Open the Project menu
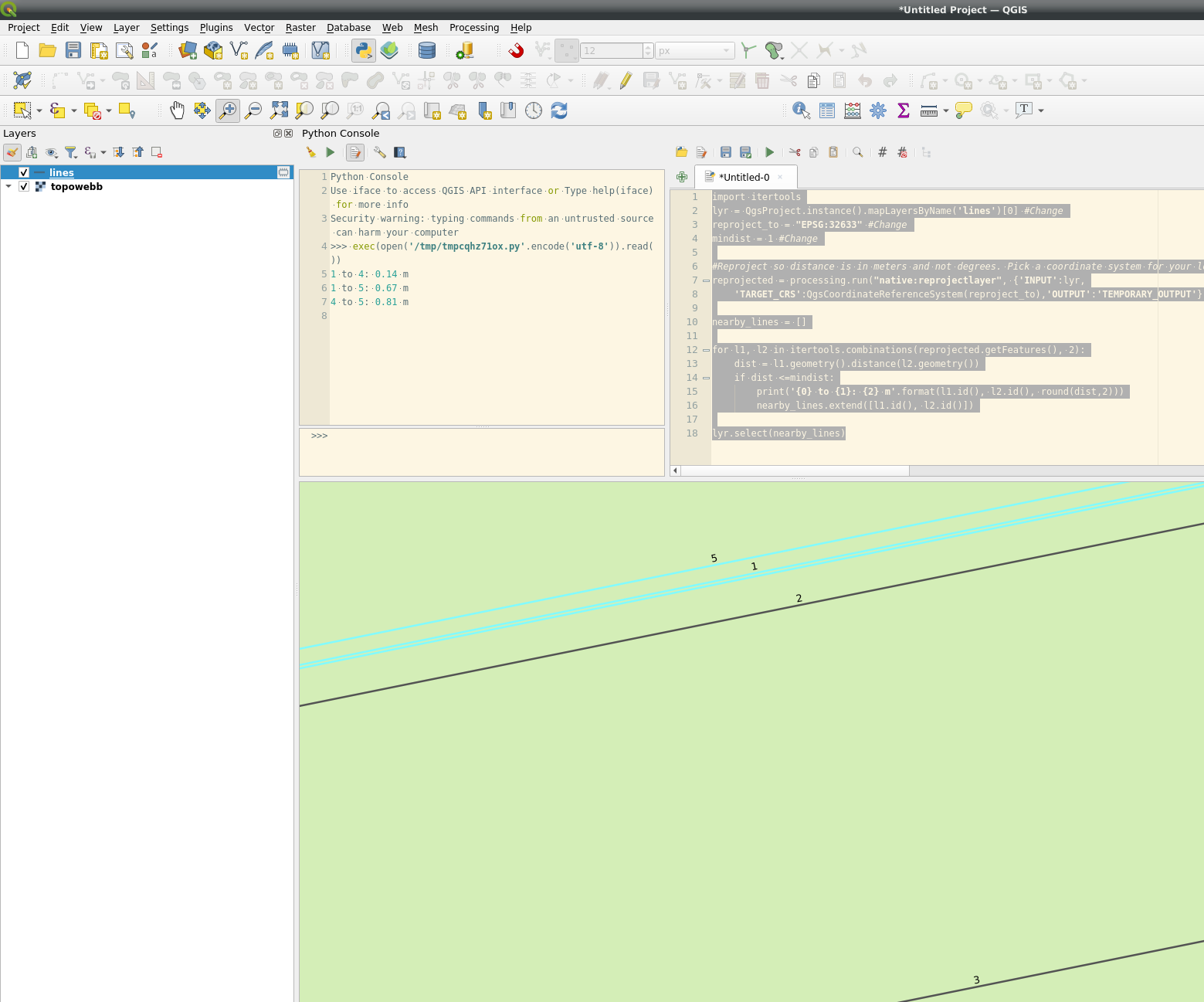 [x=24, y=27]
